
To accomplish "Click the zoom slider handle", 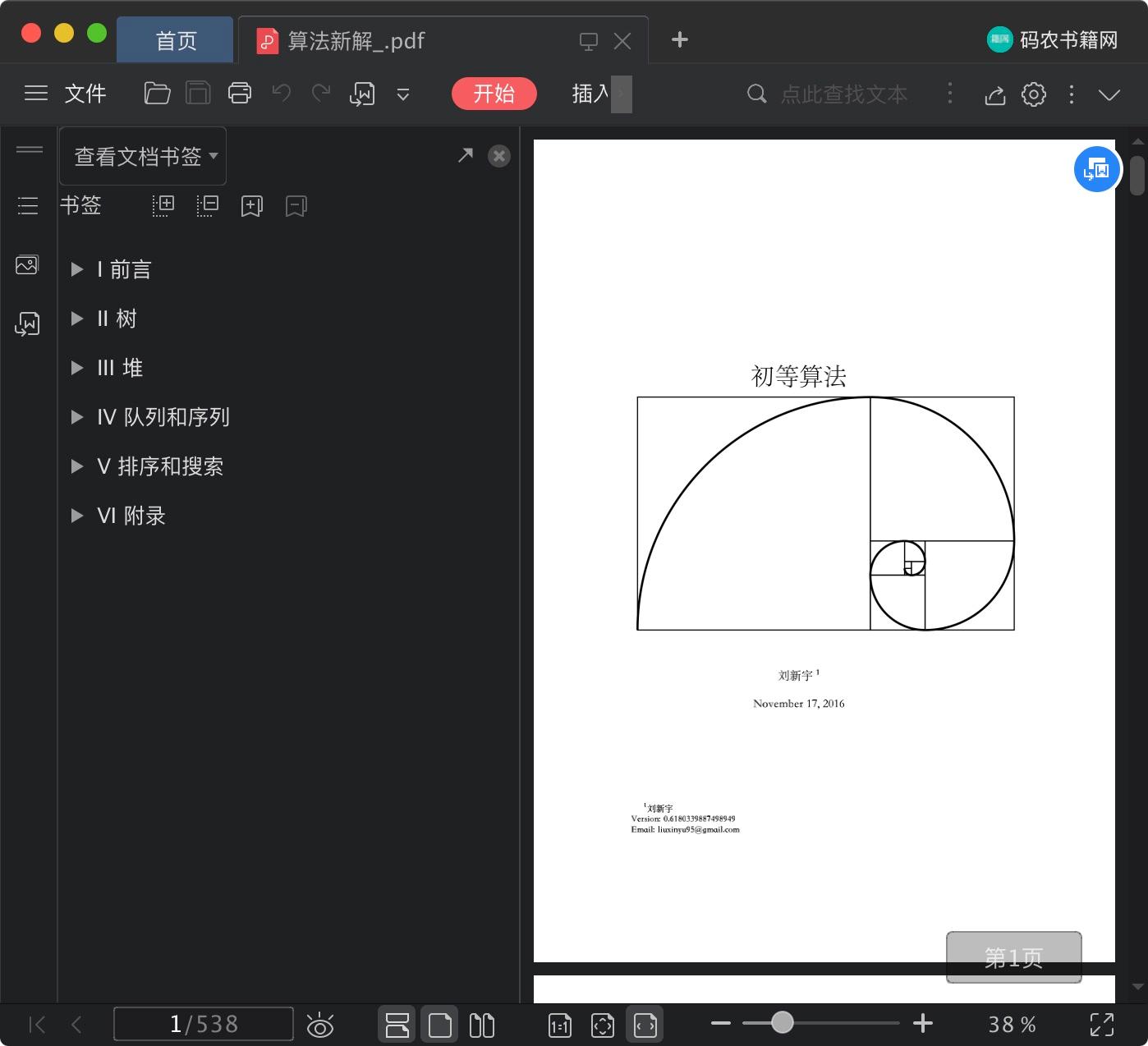I will click(x=783, y=1022).
